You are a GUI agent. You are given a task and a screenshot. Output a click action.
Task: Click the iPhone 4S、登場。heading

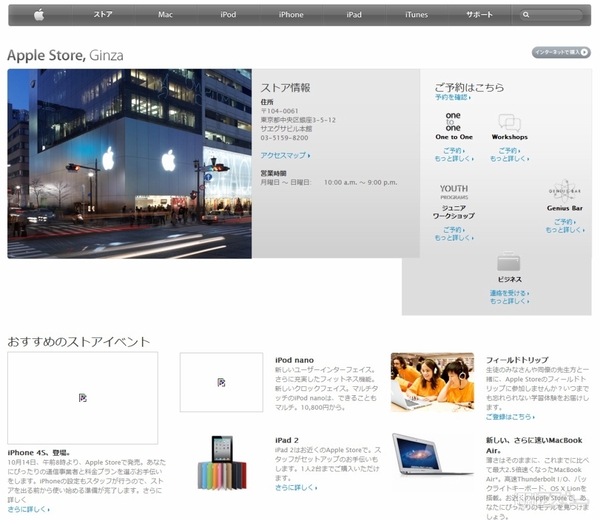click(39, 453)
